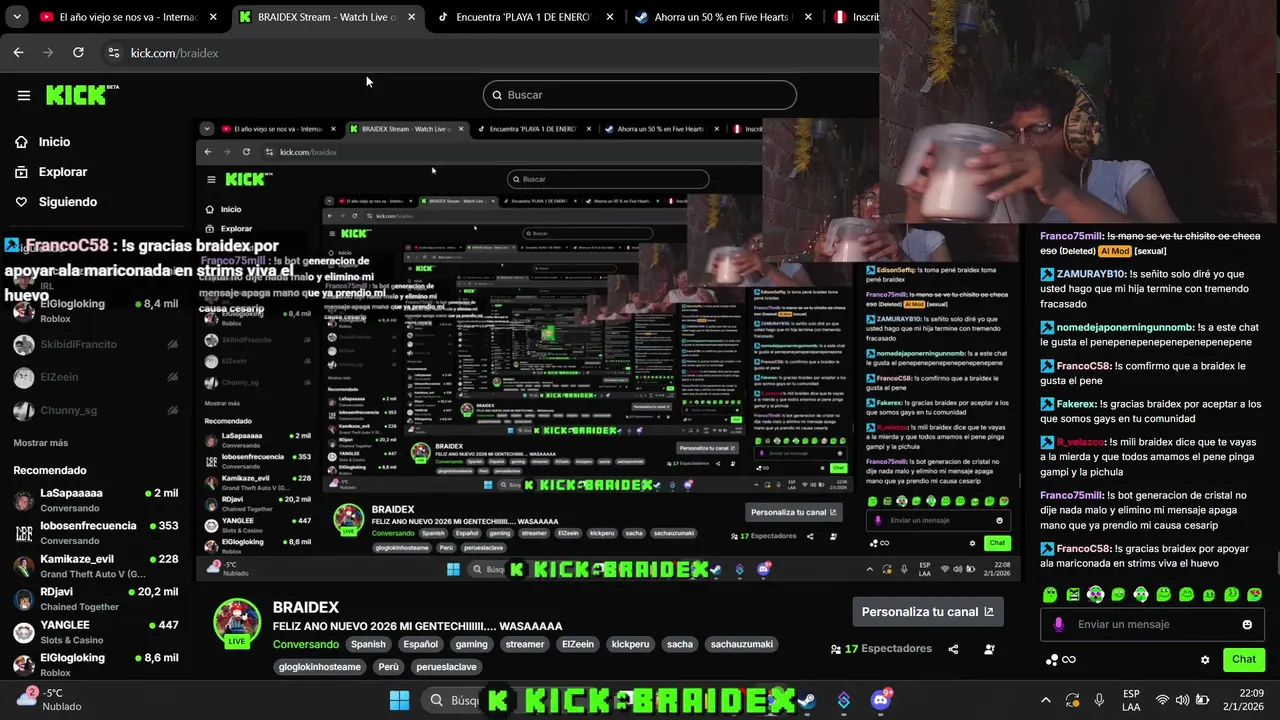Close the BRAIDEX Stream browser tab
This screenshot has height=720, width=1280.
[x=411, y=17]
